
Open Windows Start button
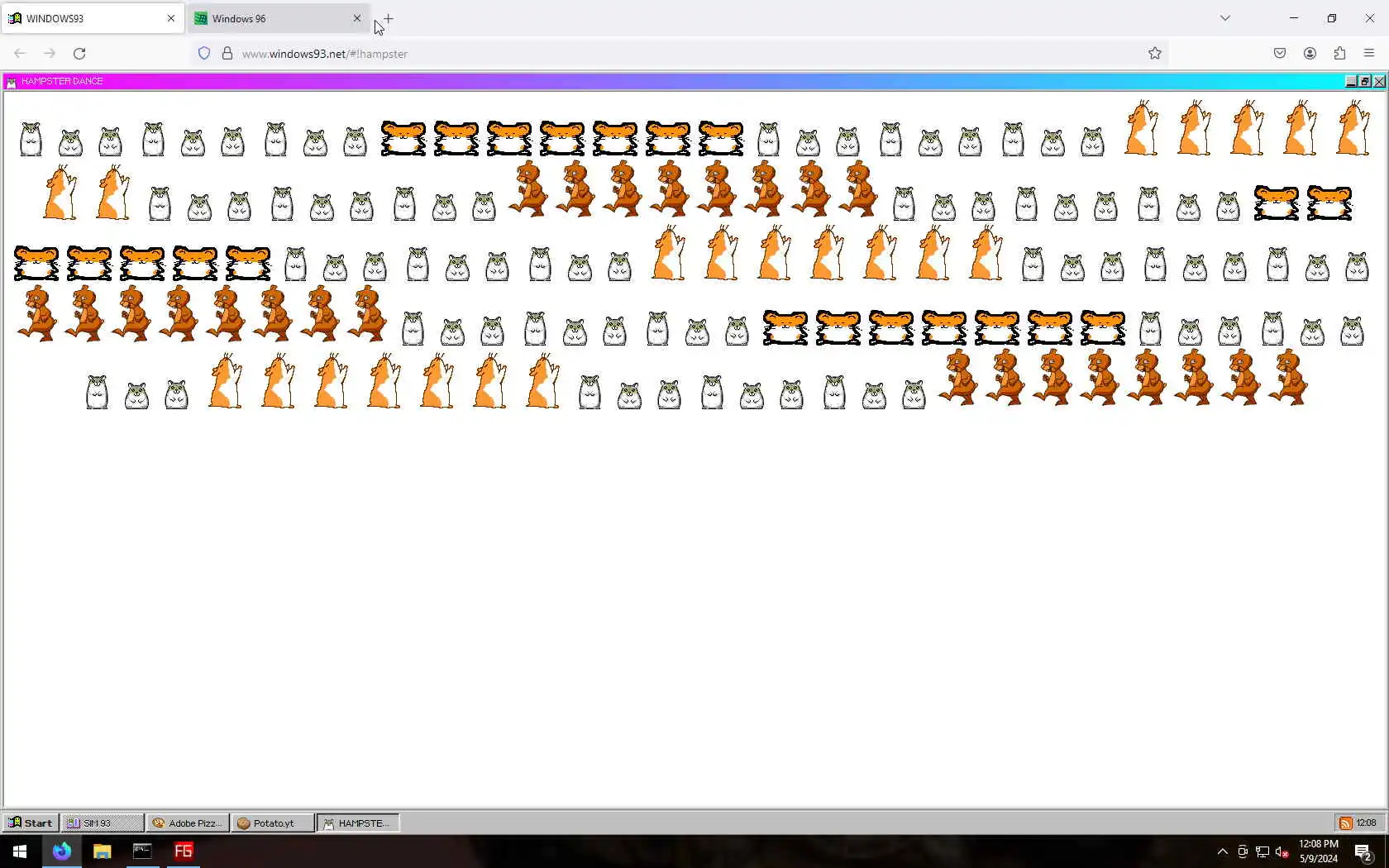(20, 851)
